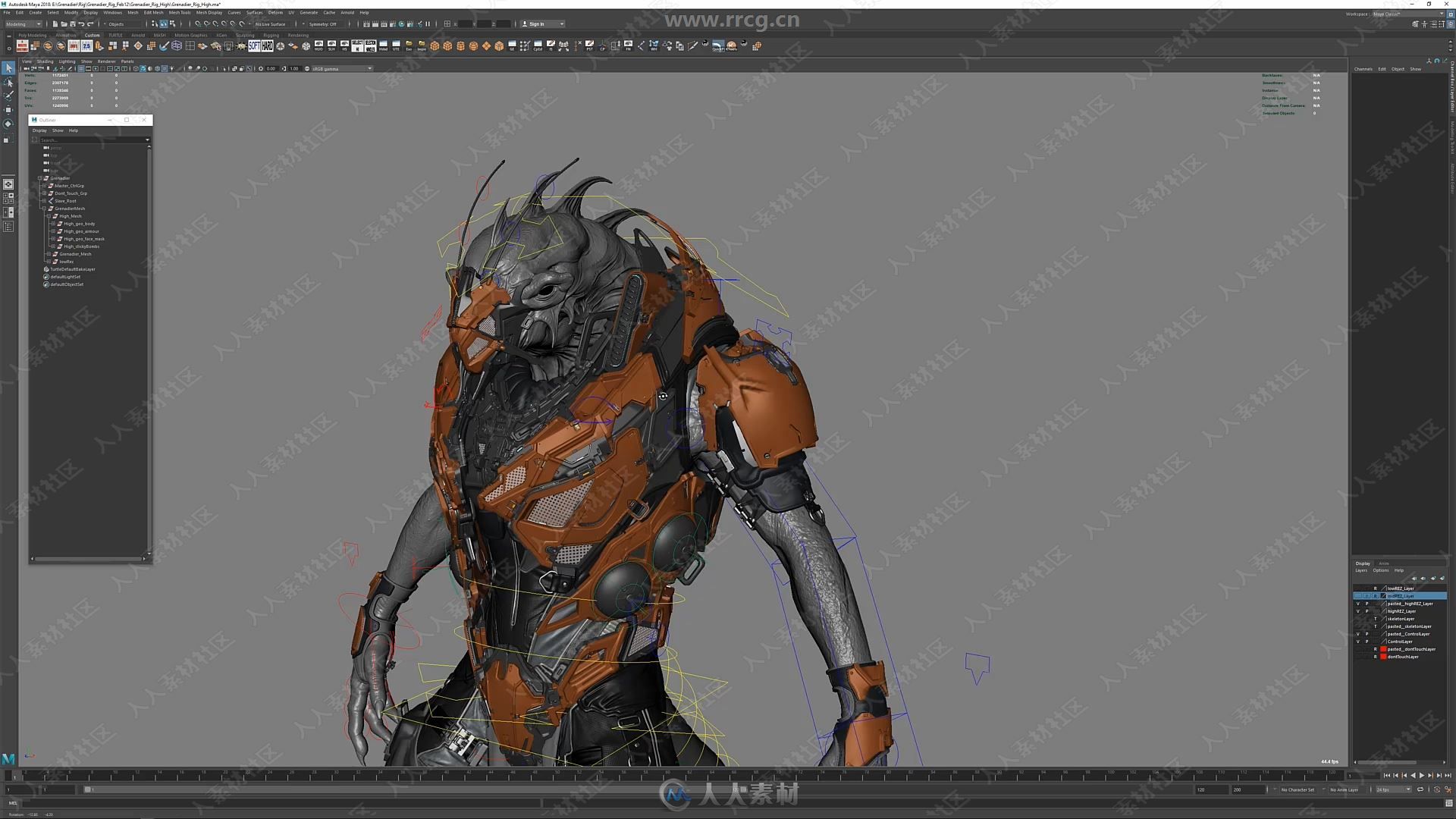Switch to the Anim layer tab

pos(1384,563)
